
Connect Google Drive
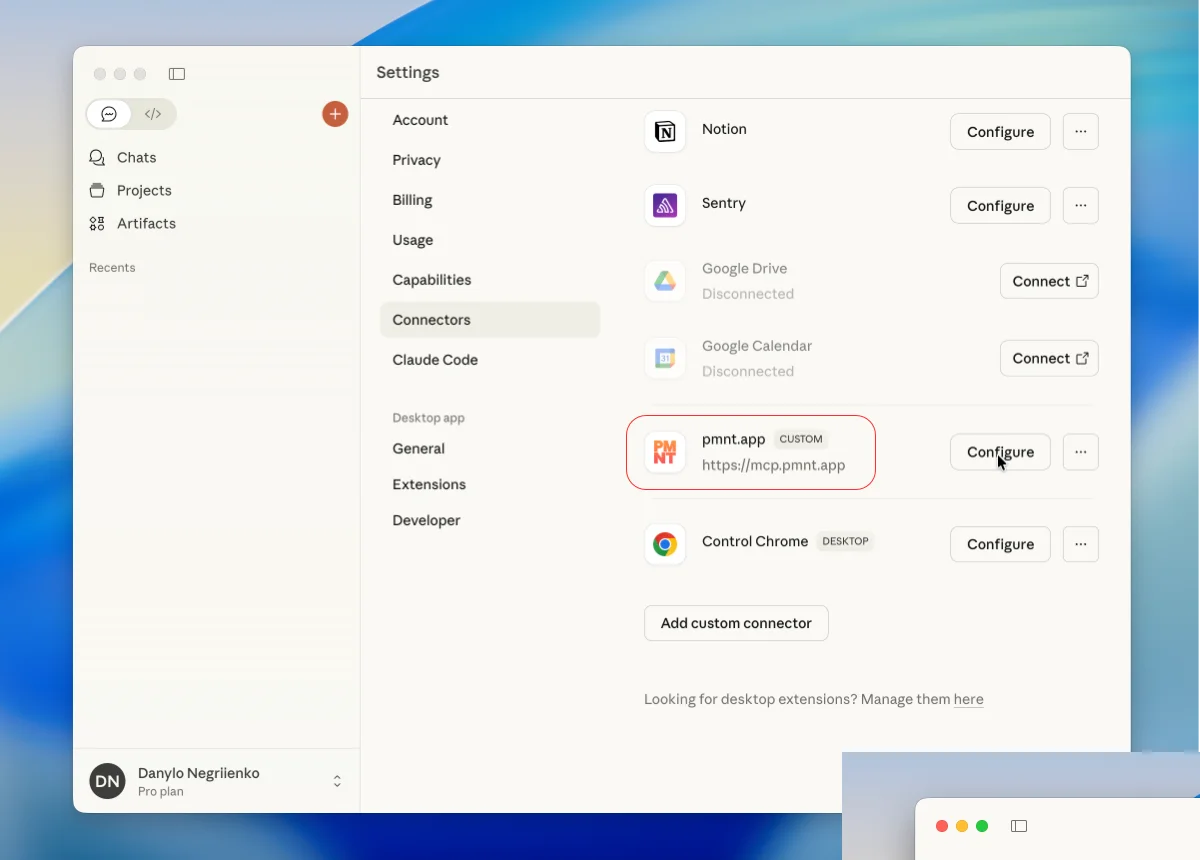tap(1049, 282)
